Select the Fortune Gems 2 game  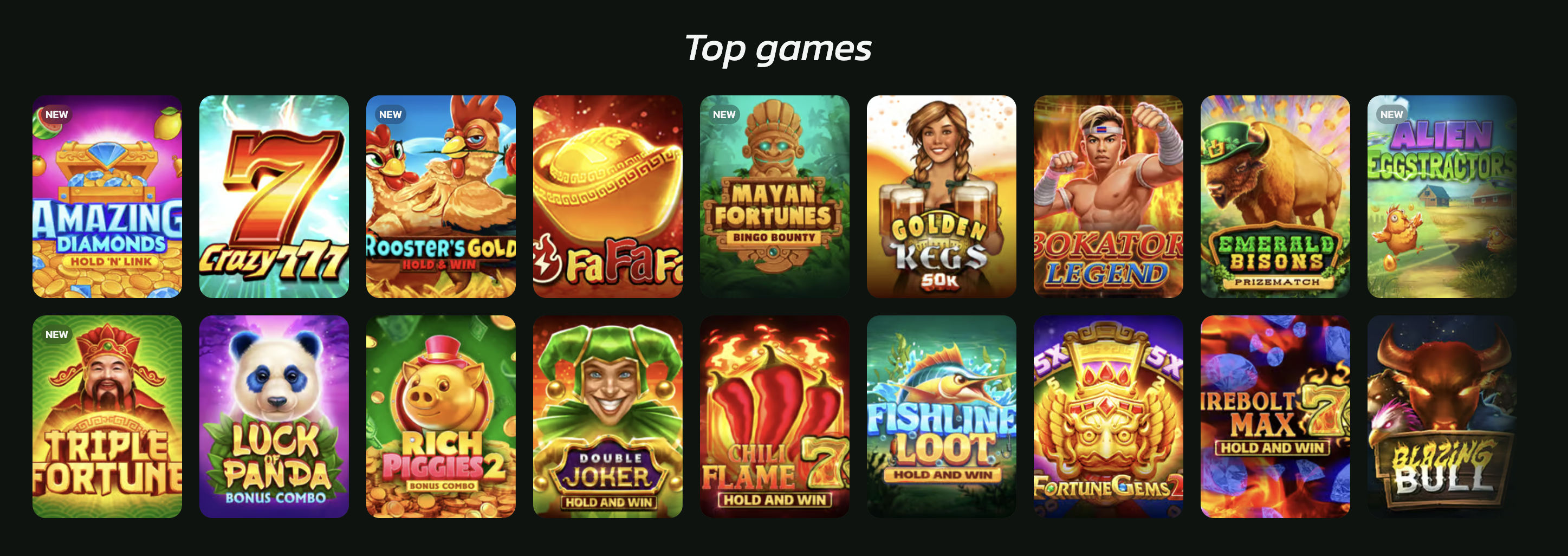tap(1108, 417)
